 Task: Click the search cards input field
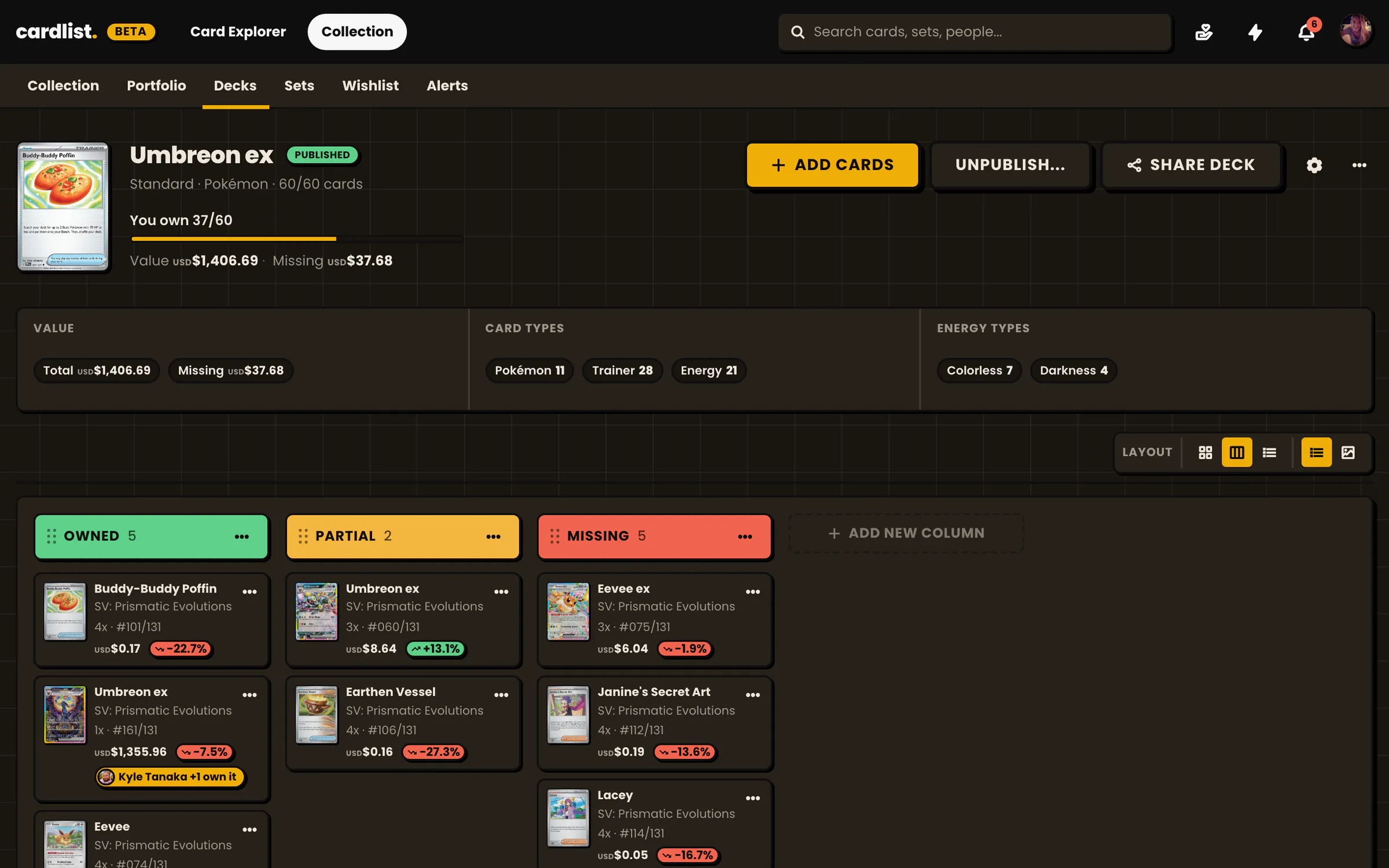click(975, 32)
